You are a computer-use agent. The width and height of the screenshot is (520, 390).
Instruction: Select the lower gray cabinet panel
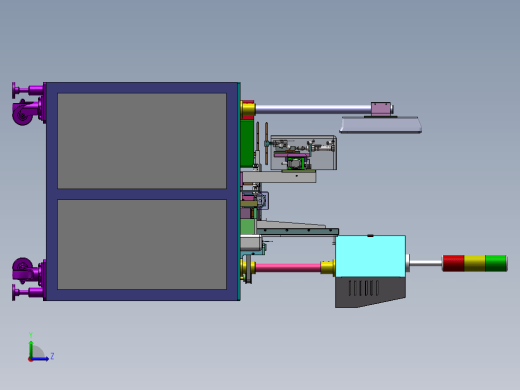tap(142, 244)
